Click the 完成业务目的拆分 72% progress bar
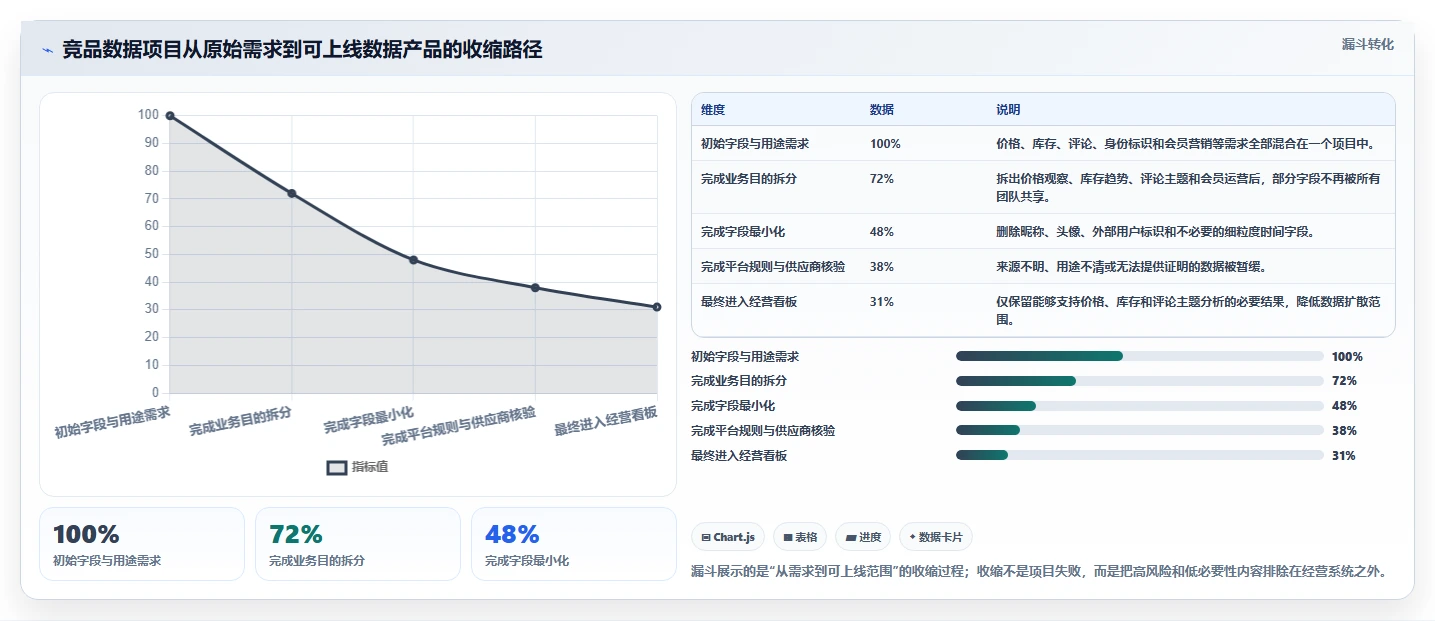1435x621 pixels. pyautogui.click(x=1140, y=381)
